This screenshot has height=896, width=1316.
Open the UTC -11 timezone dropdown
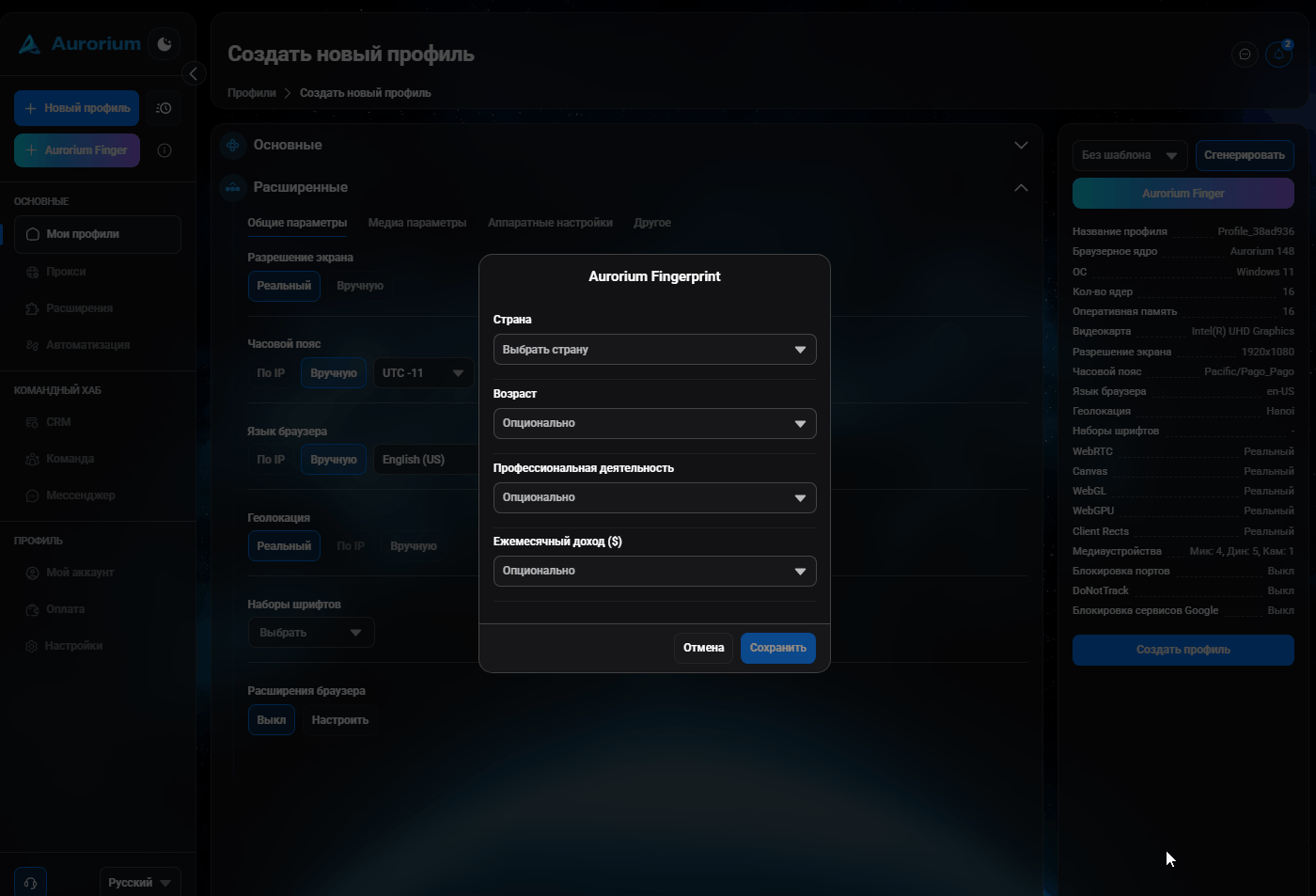(424, 373)
